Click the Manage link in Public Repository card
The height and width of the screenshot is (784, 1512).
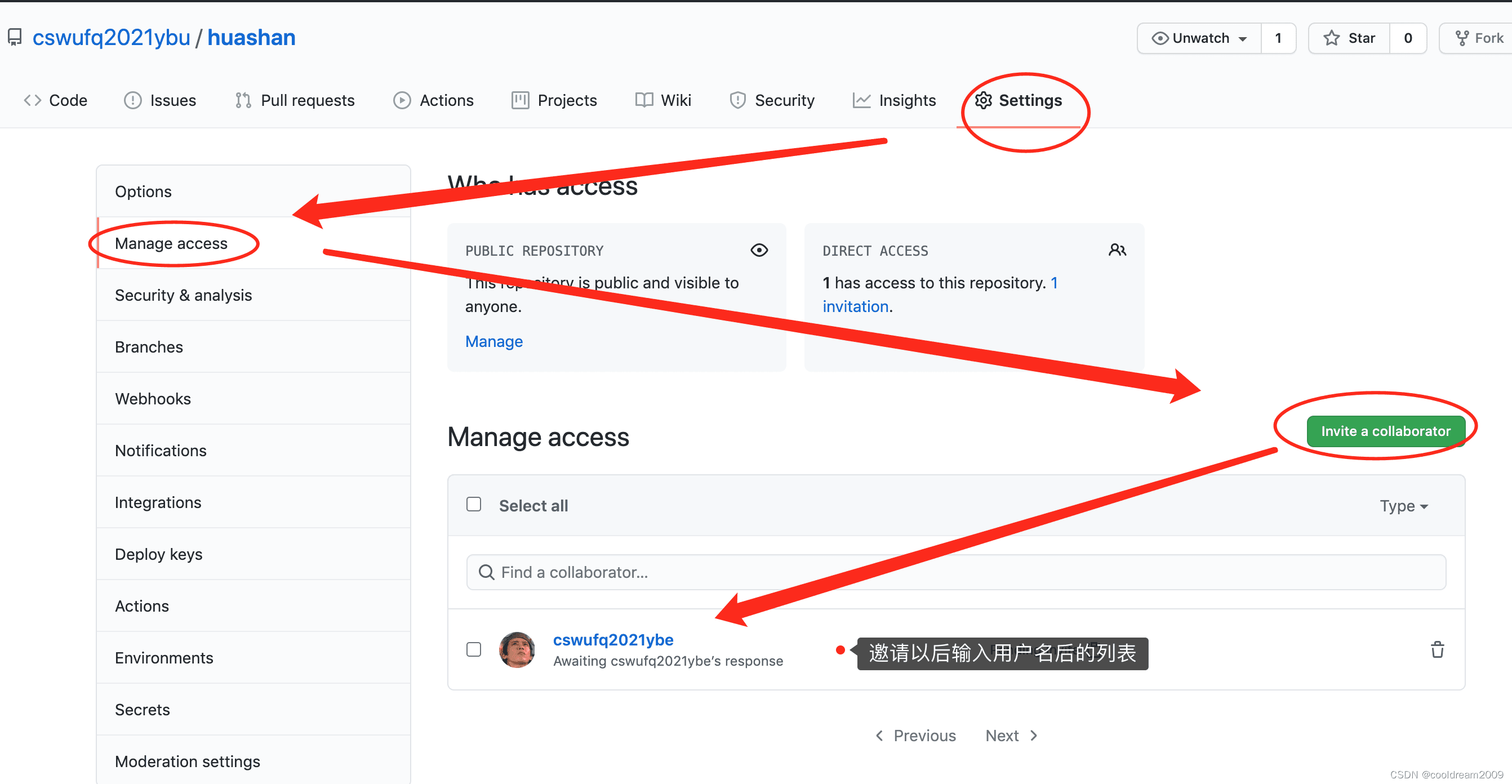pos(493,341)
